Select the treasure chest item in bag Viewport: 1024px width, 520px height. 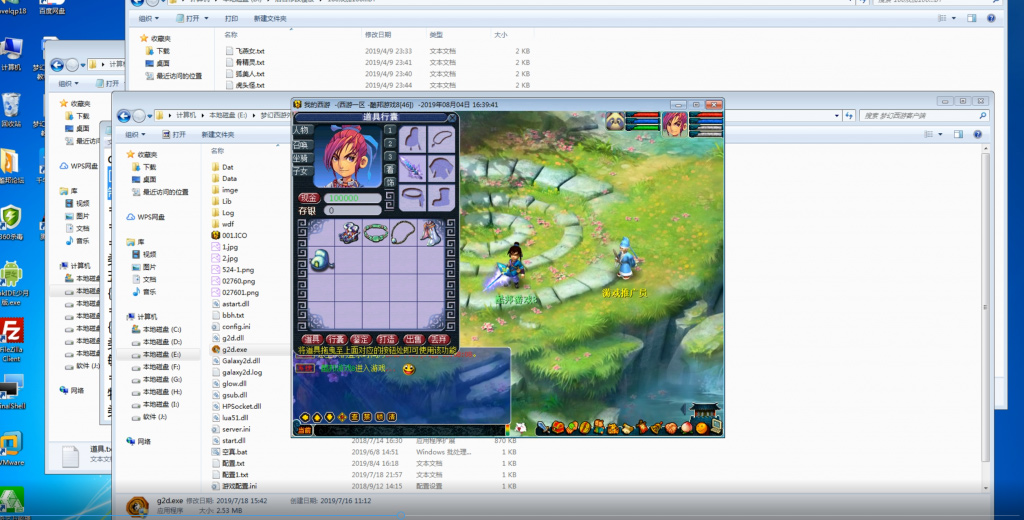click(x=349, y=233)
